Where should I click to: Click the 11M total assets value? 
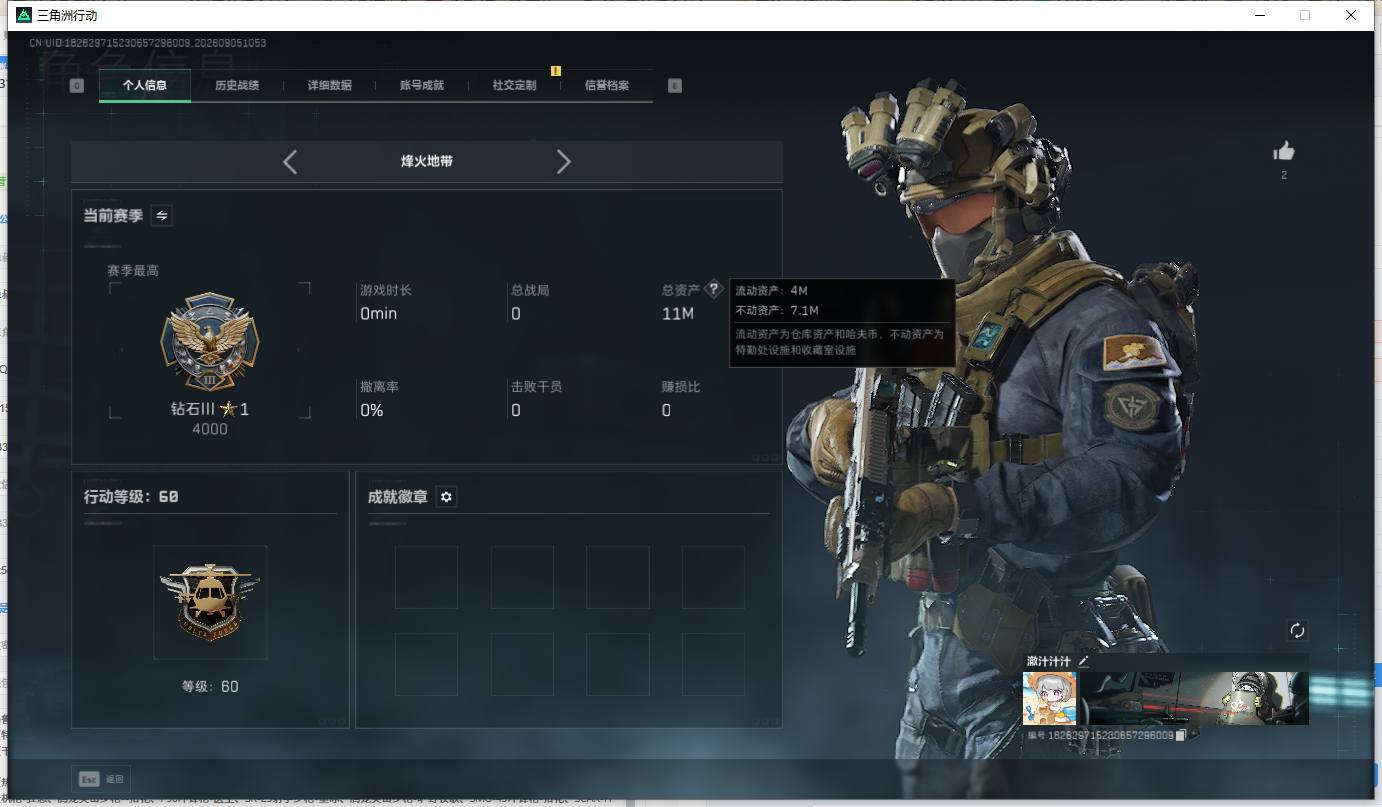(x=678, y=314)
